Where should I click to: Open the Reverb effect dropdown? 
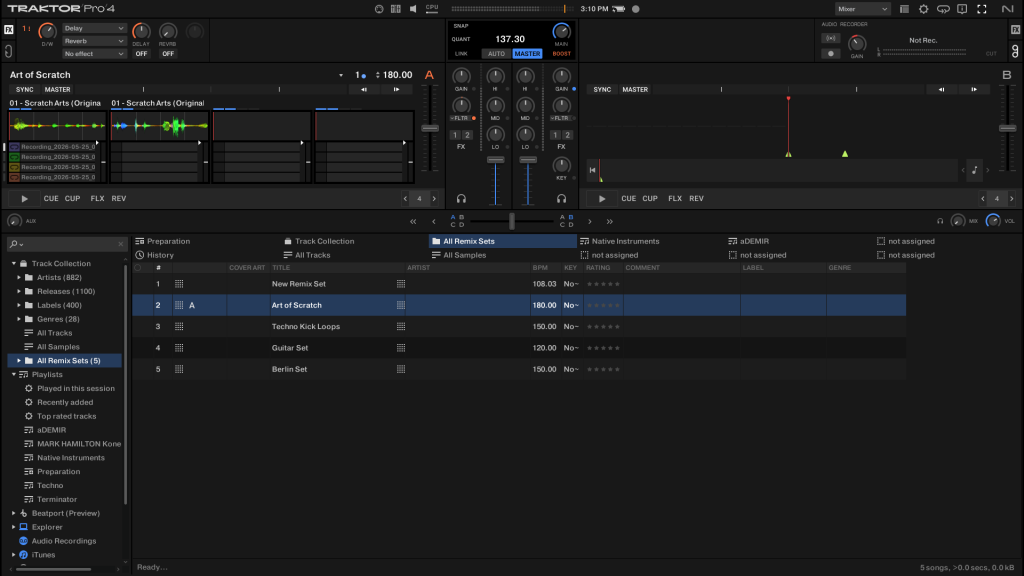(x=94, y=41)
